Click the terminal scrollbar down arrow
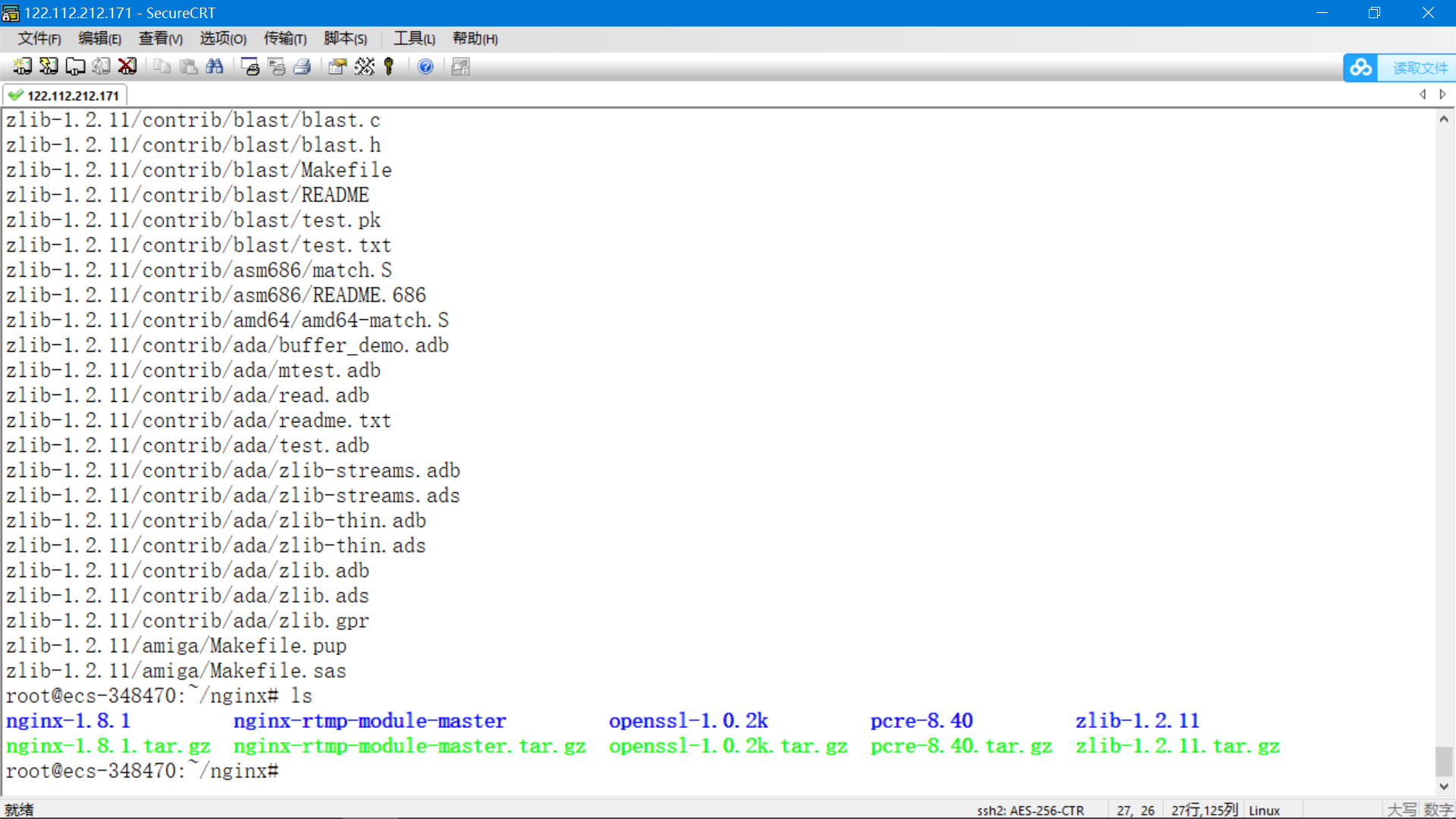This screenshot has width=1456, height=819. (1444, 786)
